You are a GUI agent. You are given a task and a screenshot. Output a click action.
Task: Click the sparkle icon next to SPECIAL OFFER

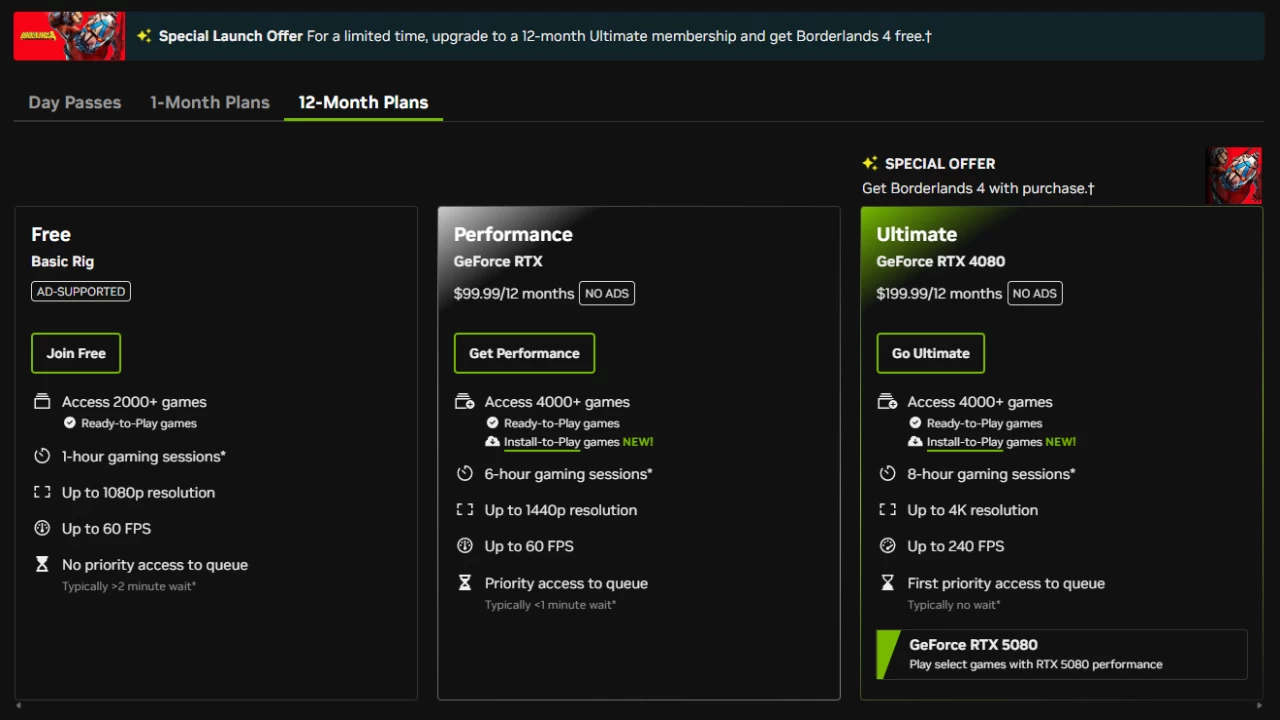tap(870, 163)
